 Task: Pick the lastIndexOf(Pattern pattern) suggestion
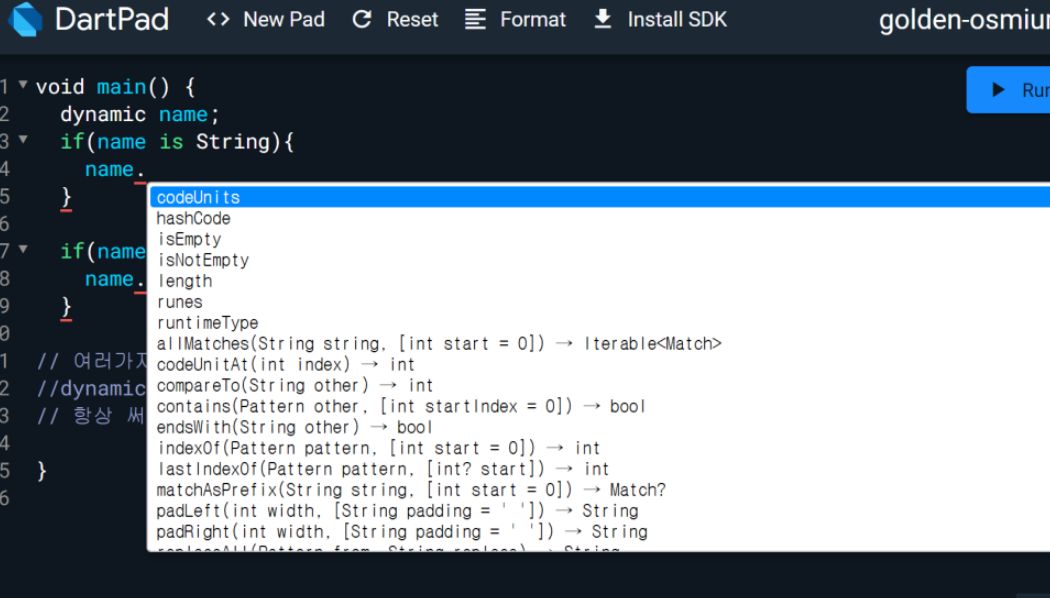[x=600, y=469]
